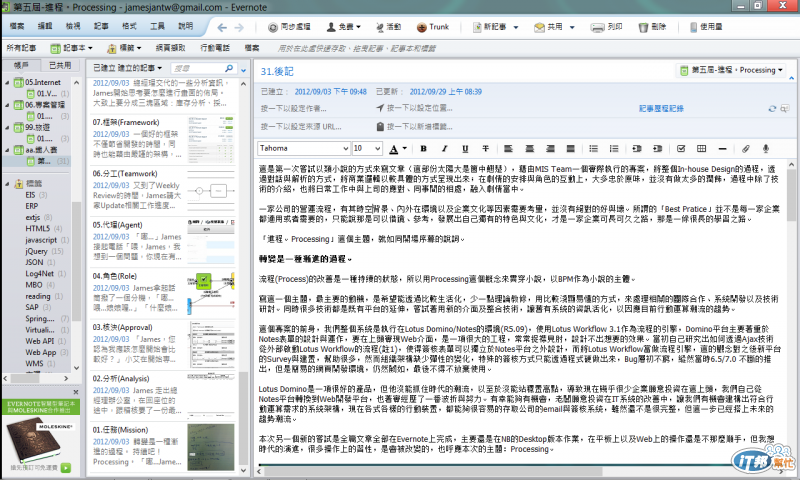Select the jQuery tag

pos(36,251)
